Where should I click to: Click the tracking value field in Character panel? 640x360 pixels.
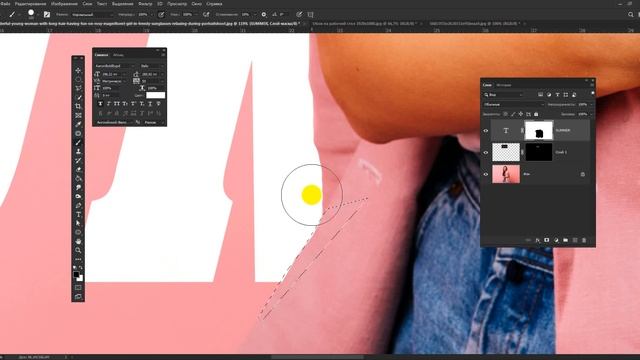[x=150, y=81]
